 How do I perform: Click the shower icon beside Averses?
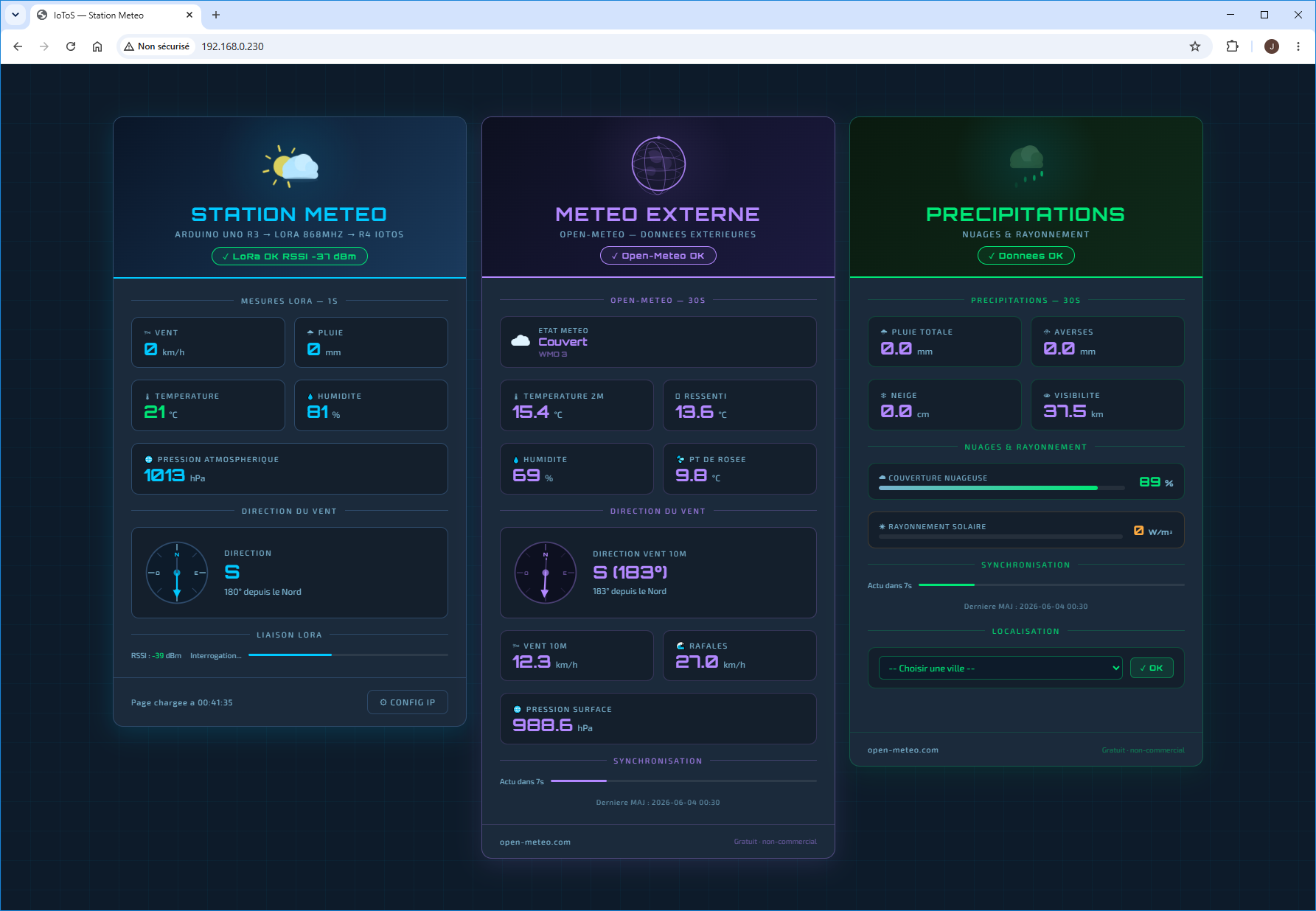[x=1047, y=332]
